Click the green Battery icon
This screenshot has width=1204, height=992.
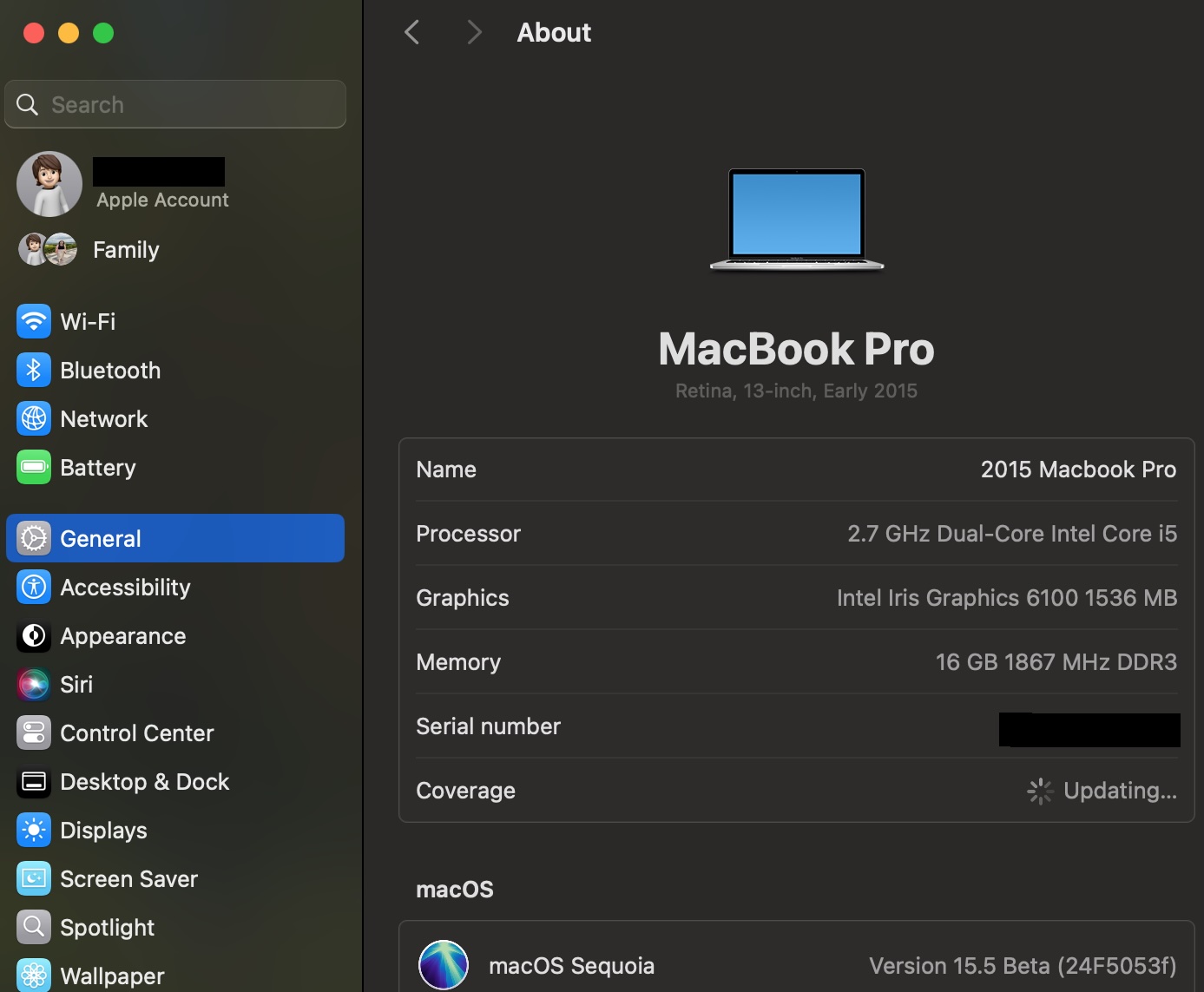[x=34, y=467]
